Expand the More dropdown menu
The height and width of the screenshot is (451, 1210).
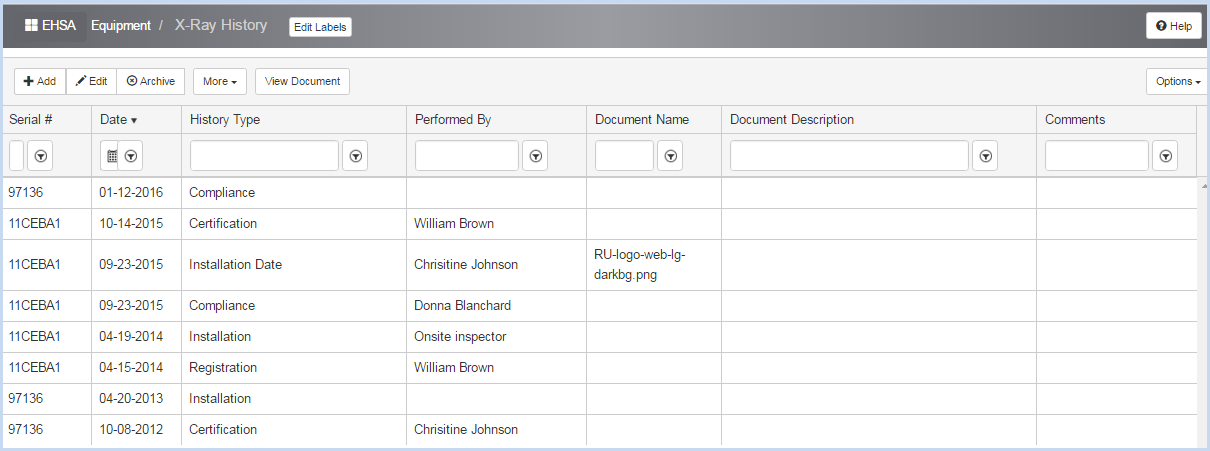click(220, 81)
